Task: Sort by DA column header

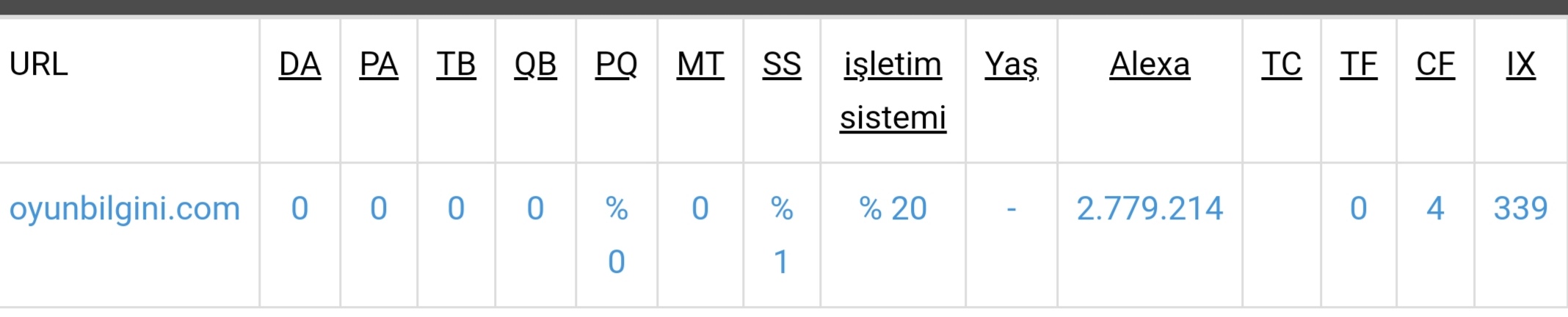Action: click(300, 65)
